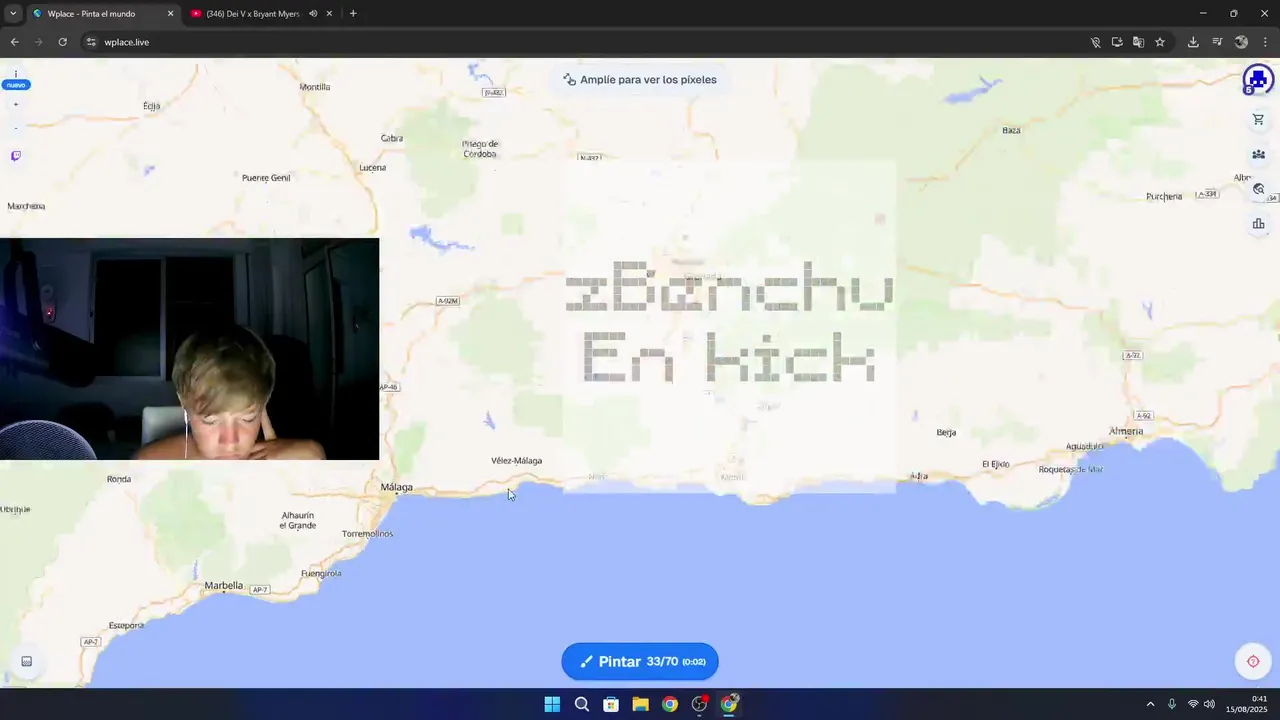1280x720 pixels.
Task: Translate this page icon
Action: pos(1138,42)
